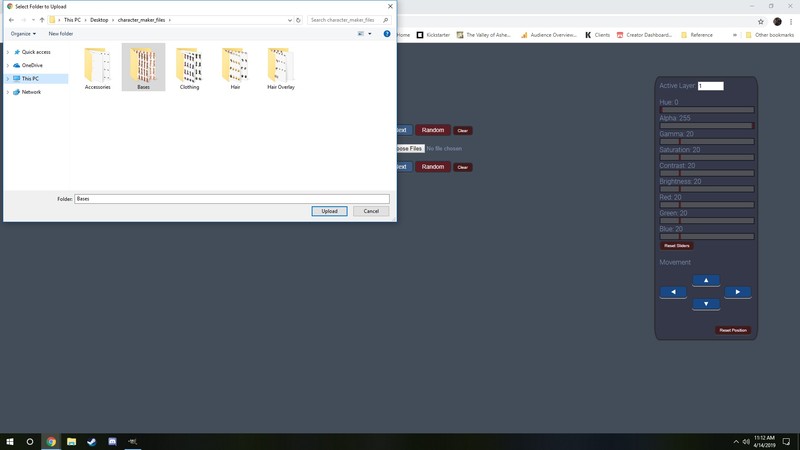
Task: Select the Hair Overlay folder
Action: coord(281,68)
